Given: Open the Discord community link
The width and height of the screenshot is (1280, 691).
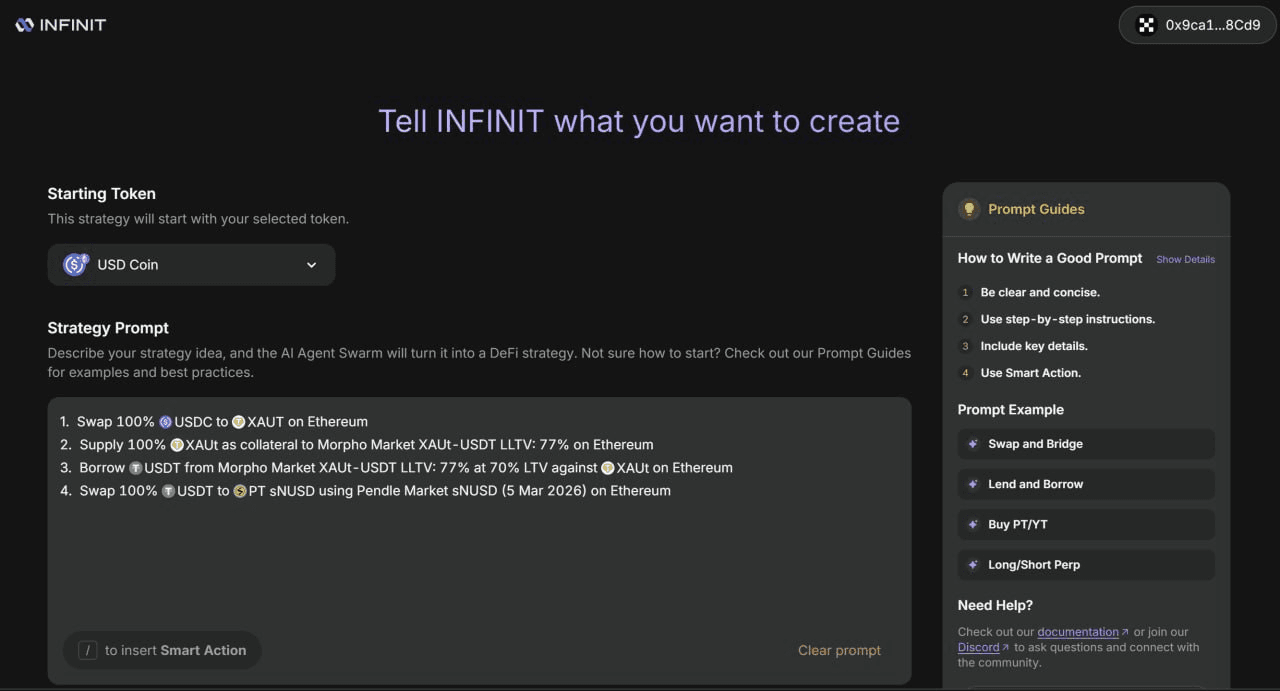Looking at the screenshot, I should tap(978, 647).
